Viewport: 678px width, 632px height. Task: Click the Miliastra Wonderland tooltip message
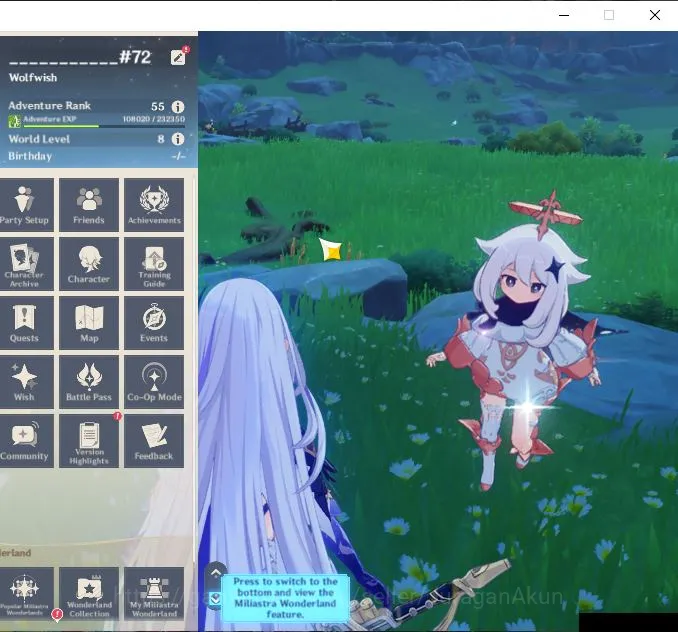285,598
